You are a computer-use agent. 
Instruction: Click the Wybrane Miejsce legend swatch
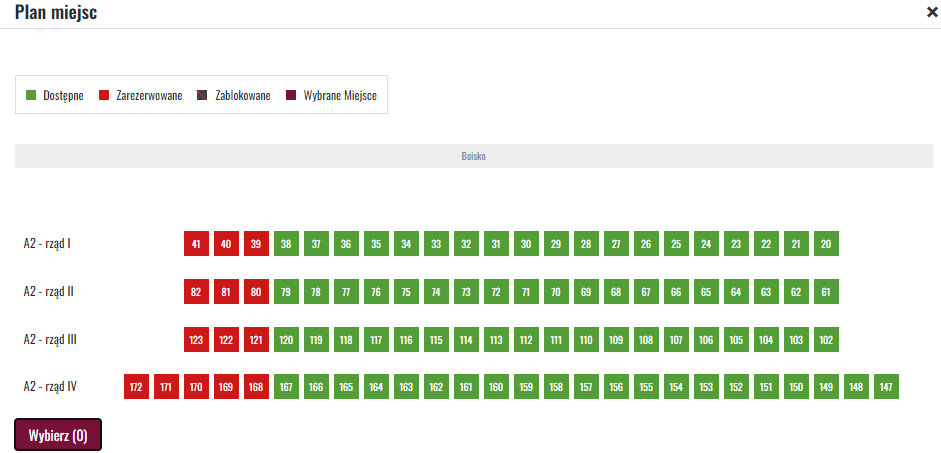coord(291,95)
